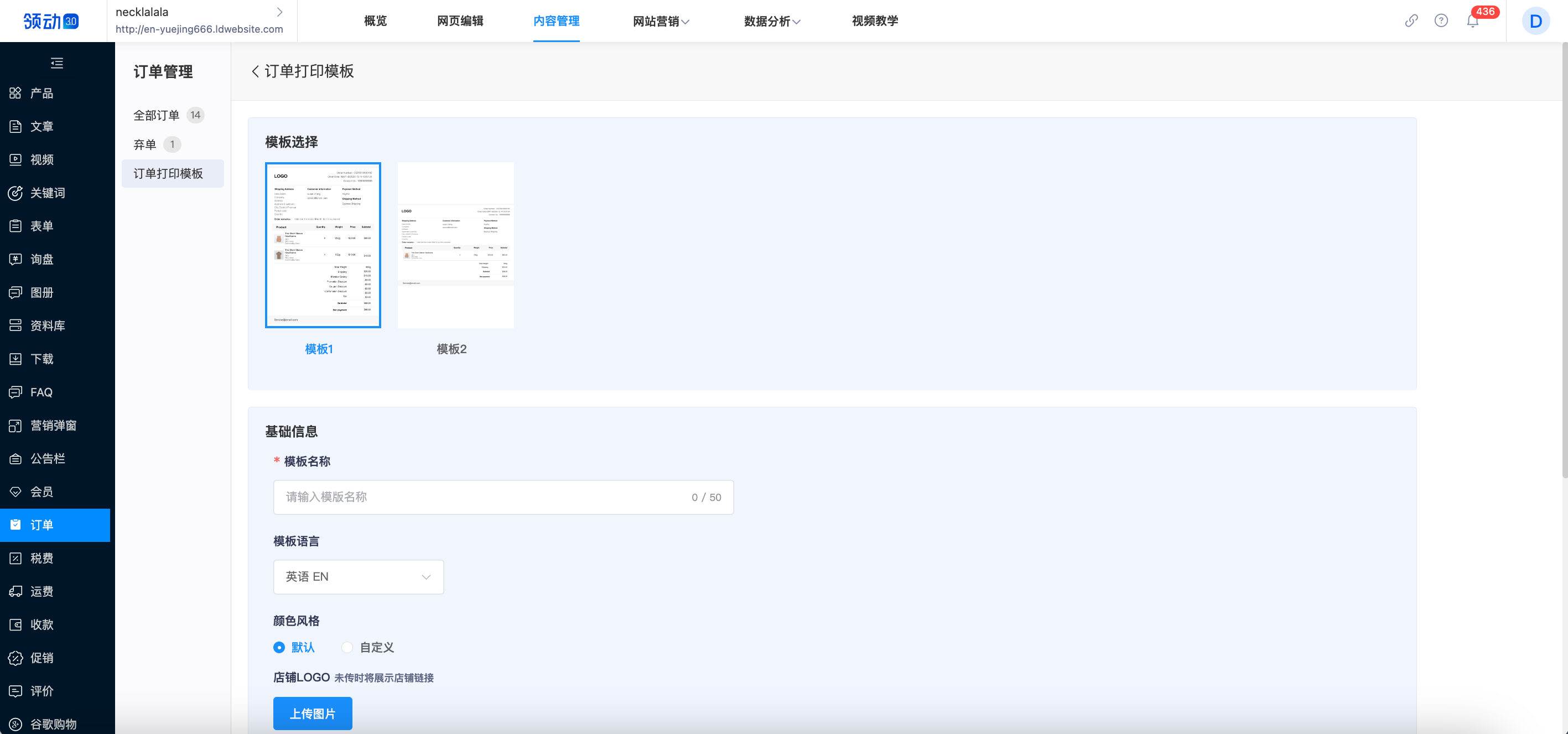Select the 默认 color style radio

(279, 648)
